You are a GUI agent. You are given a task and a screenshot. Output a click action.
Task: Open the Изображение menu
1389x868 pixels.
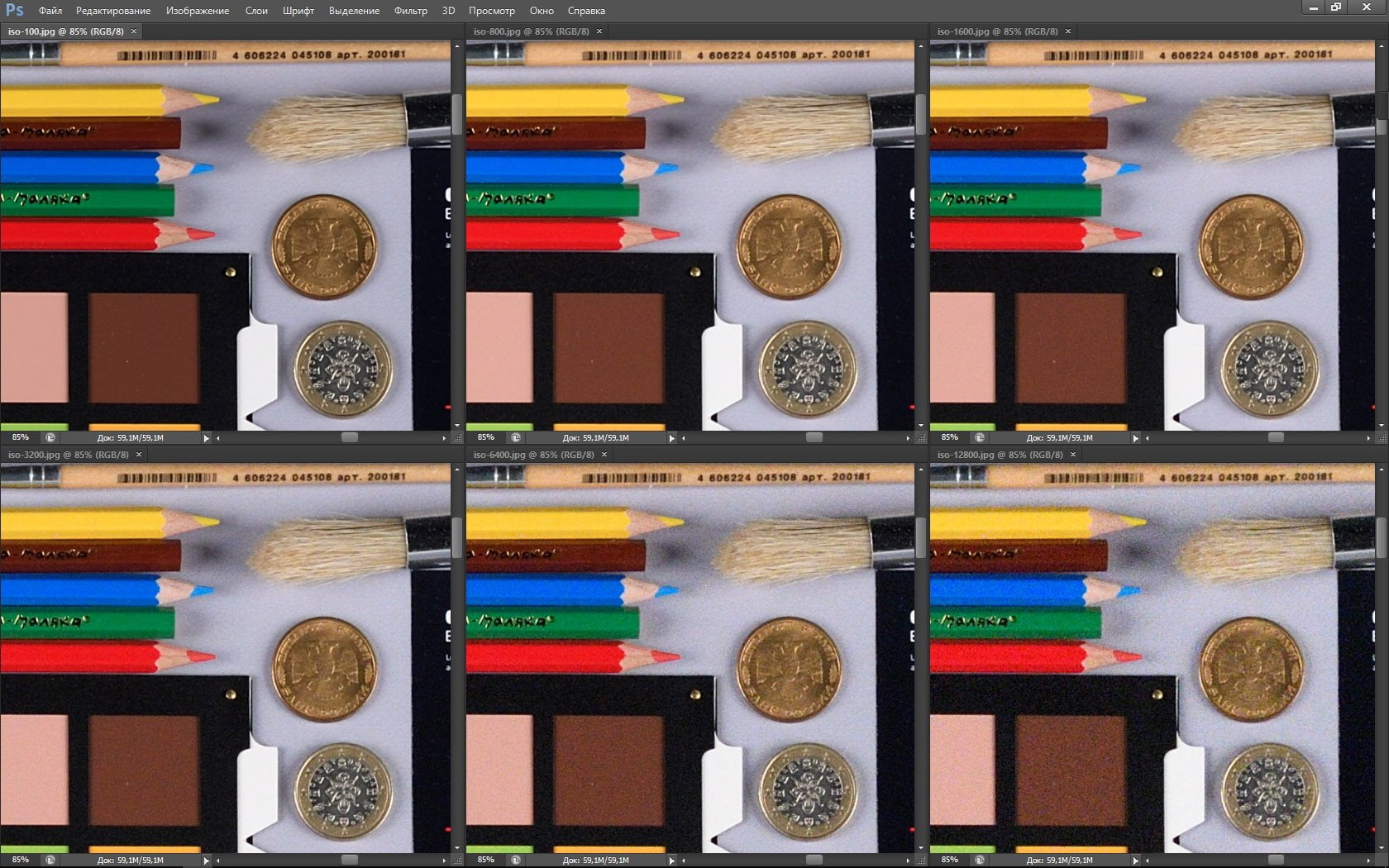(x=198, y=11)
